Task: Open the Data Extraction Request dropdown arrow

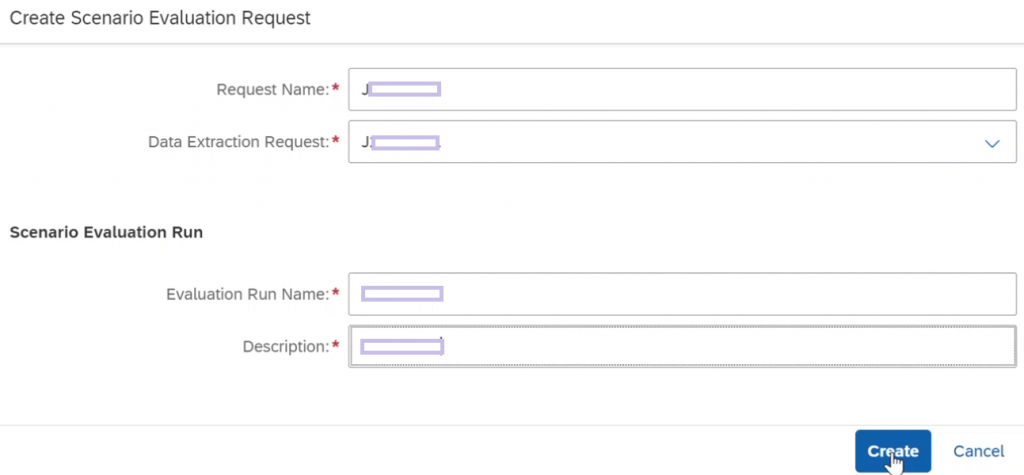Action: (x=991, y=144)
